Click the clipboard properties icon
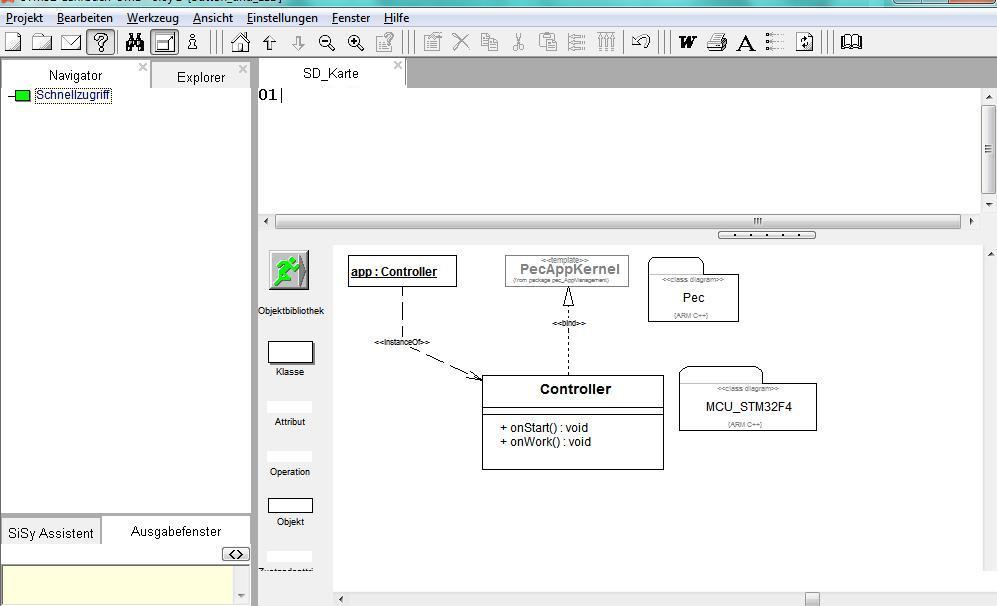997x606 pixels. (432, 43)
